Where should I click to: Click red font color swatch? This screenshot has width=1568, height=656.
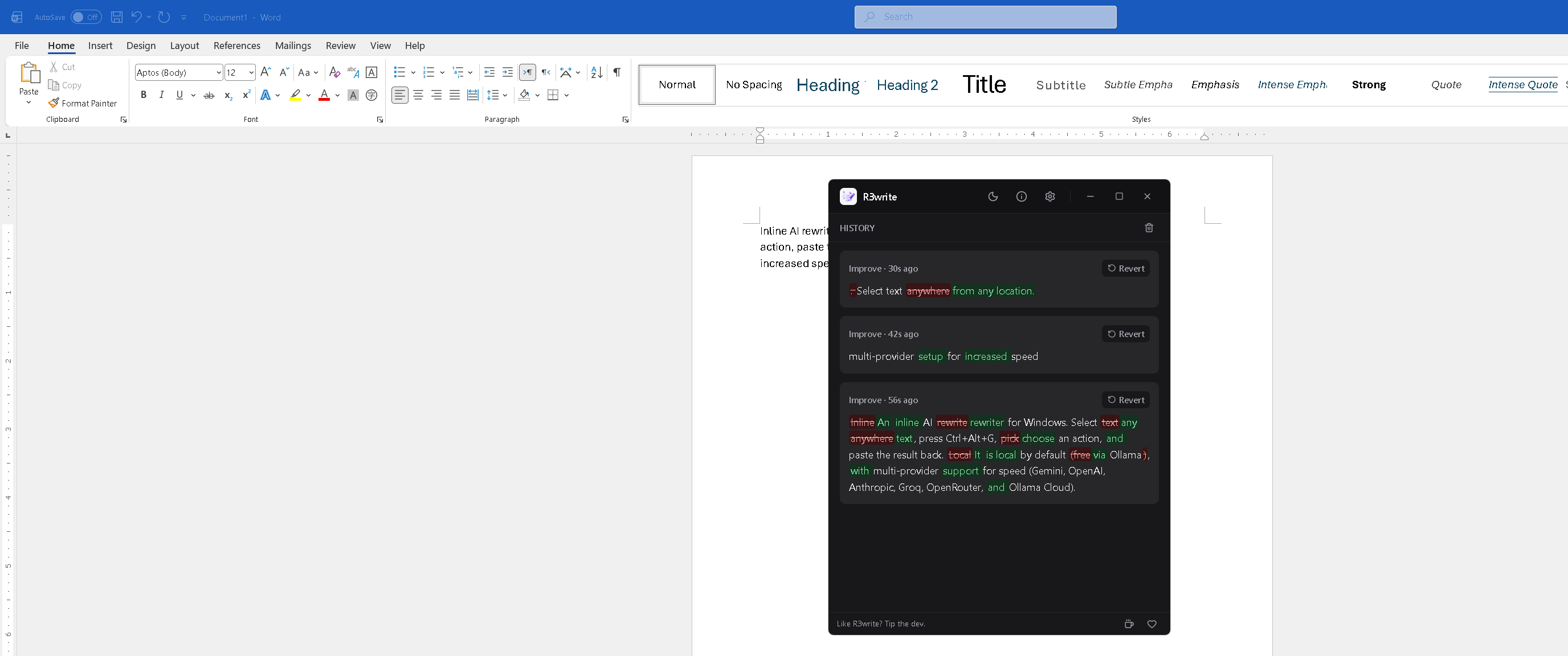(x=324, y=96)
